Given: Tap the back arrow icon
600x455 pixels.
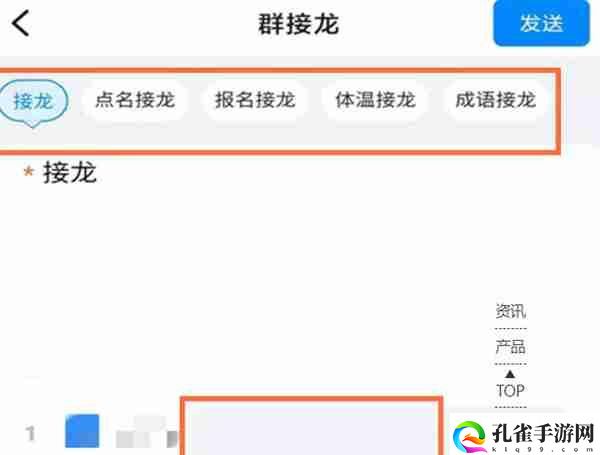Looking at the screenshot, I should coord(21,23).
